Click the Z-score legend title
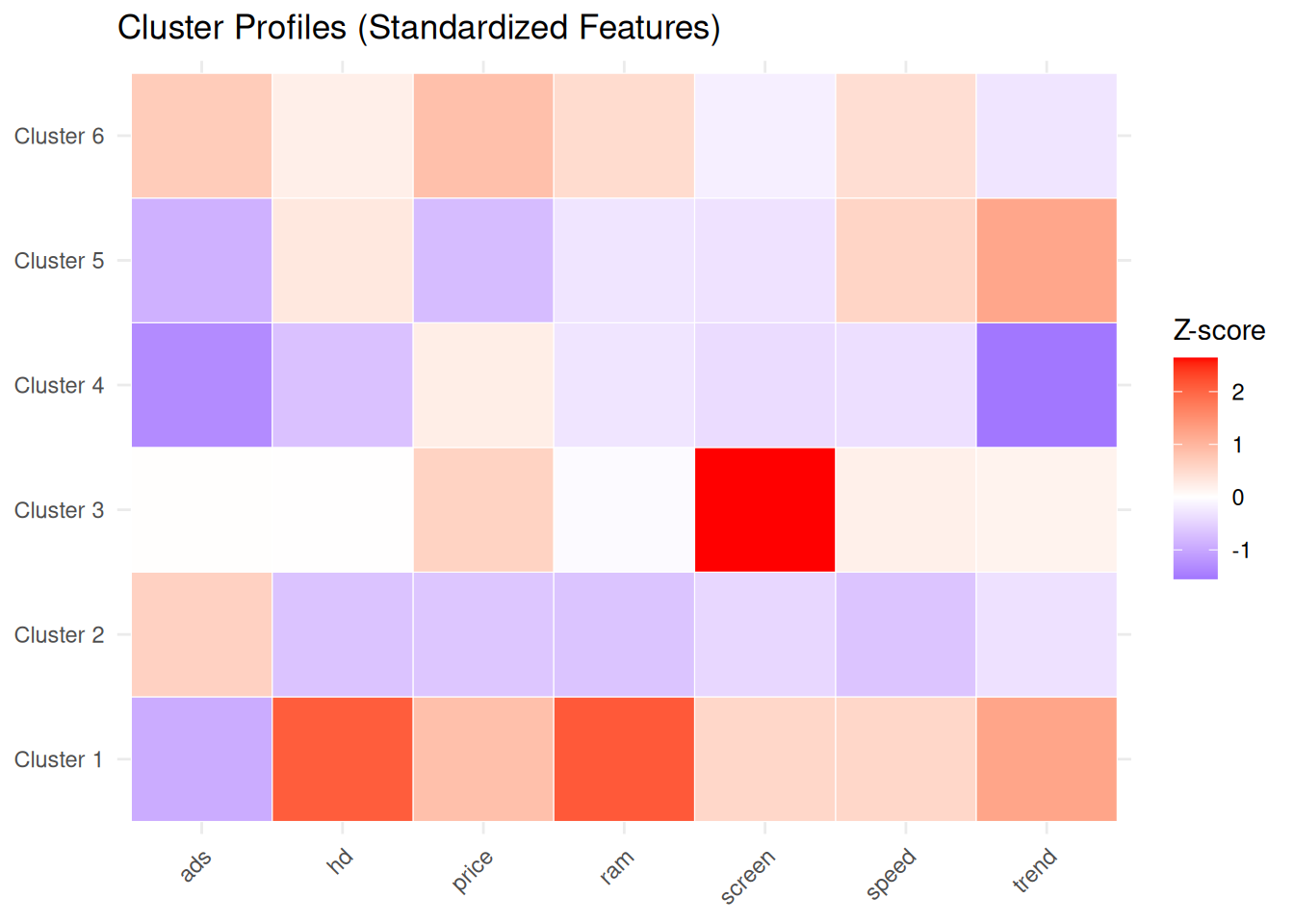This screenshot has height=924, width=1294. pos(1218,331)
